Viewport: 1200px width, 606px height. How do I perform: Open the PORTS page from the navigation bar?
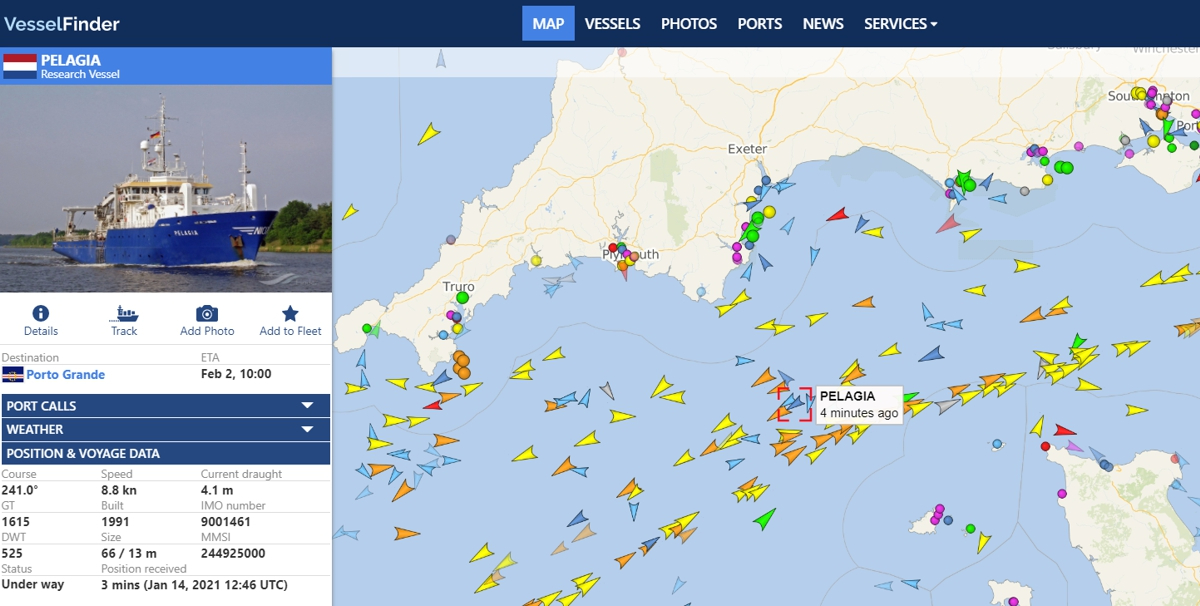point(760,23)
